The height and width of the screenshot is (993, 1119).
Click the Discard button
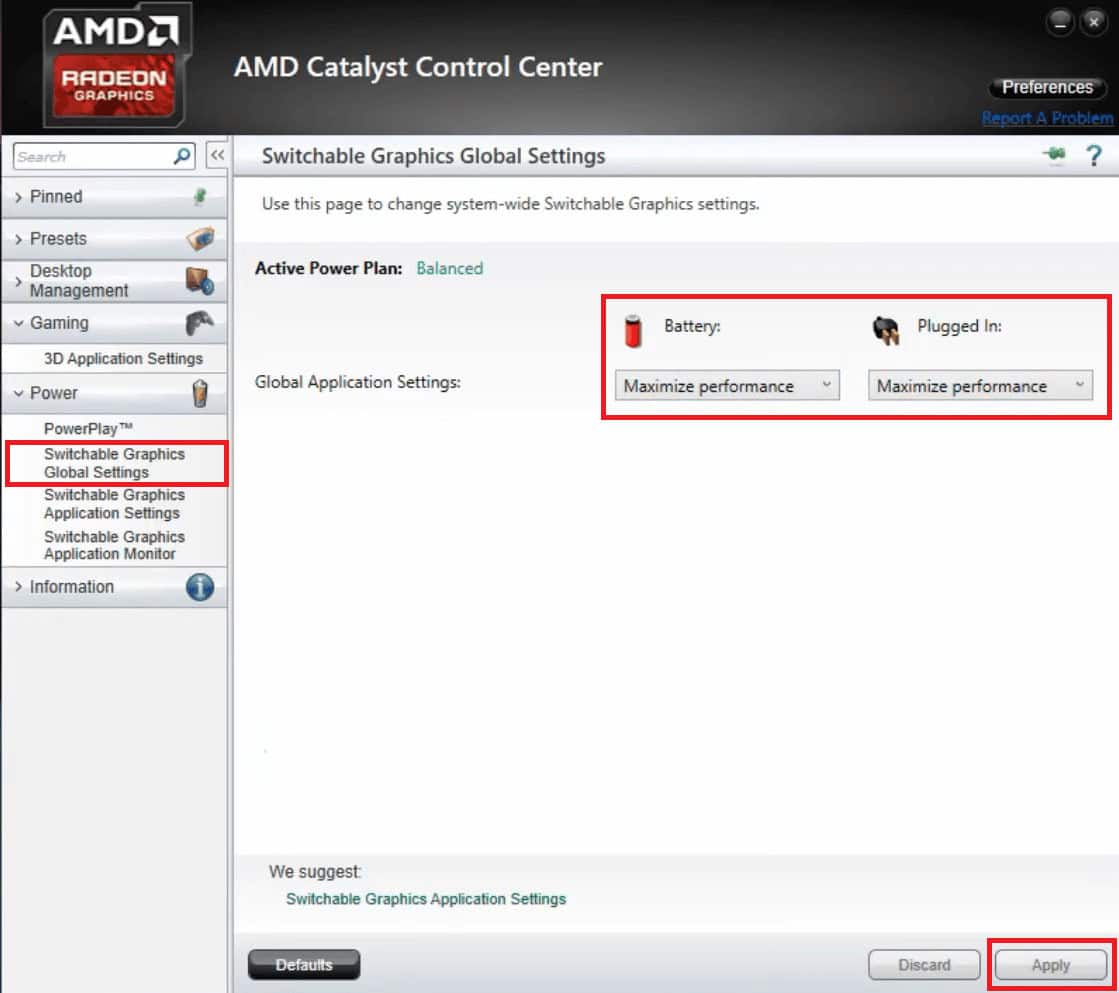924,964
